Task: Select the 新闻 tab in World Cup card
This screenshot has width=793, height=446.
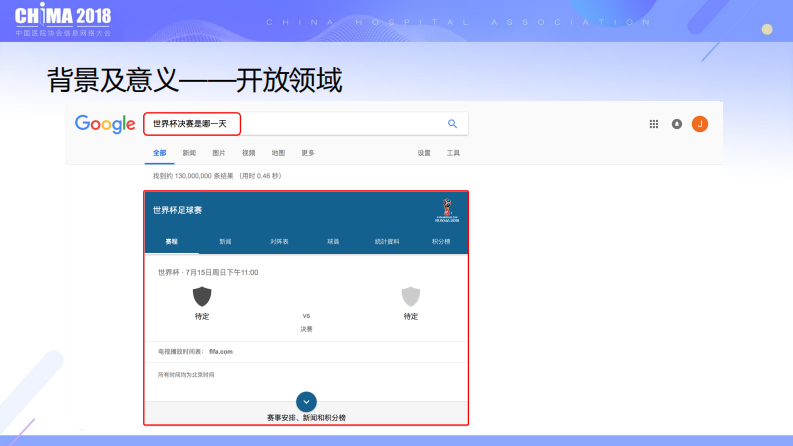Action: 225,242
